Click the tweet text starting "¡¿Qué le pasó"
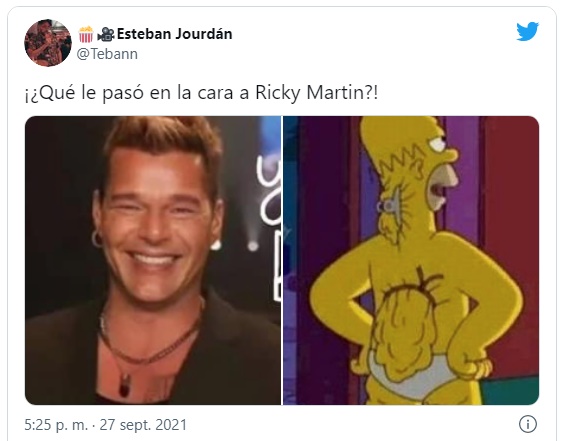 [x=201, y=93]
